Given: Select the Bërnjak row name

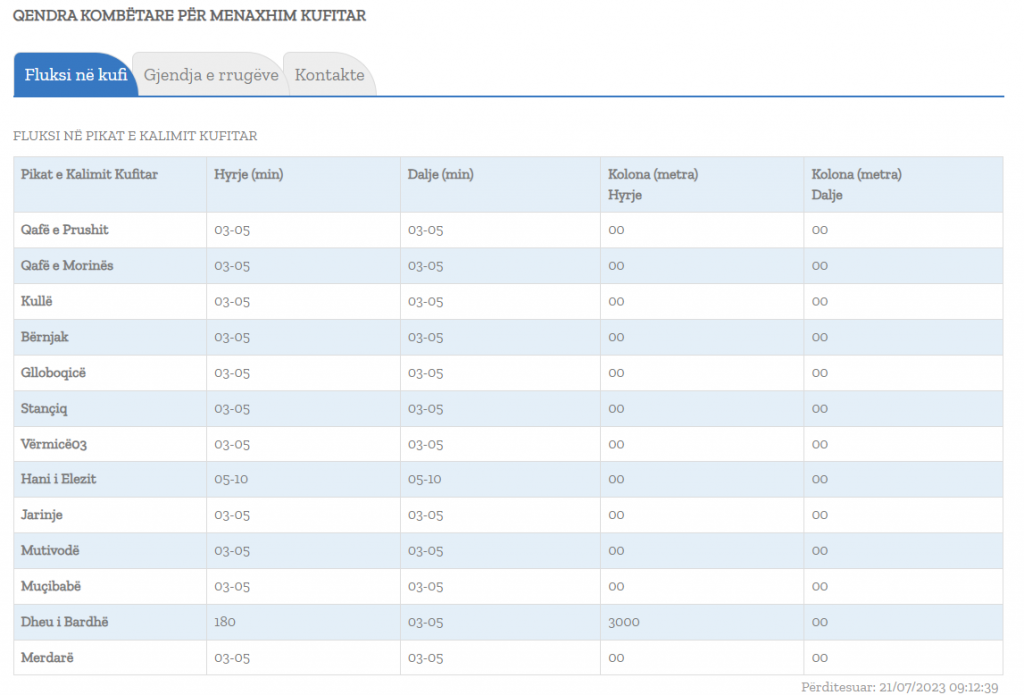Looking at the screenshot, I should tap(44, 337).
